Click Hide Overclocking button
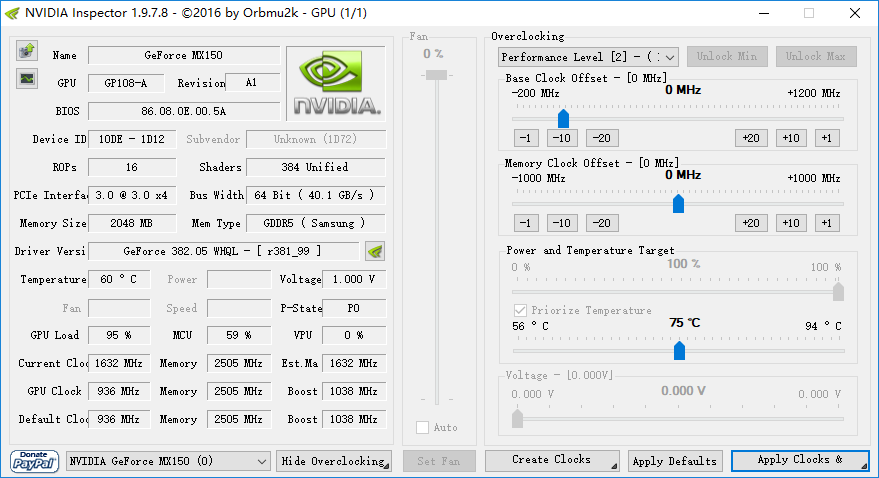 (334, 461)
